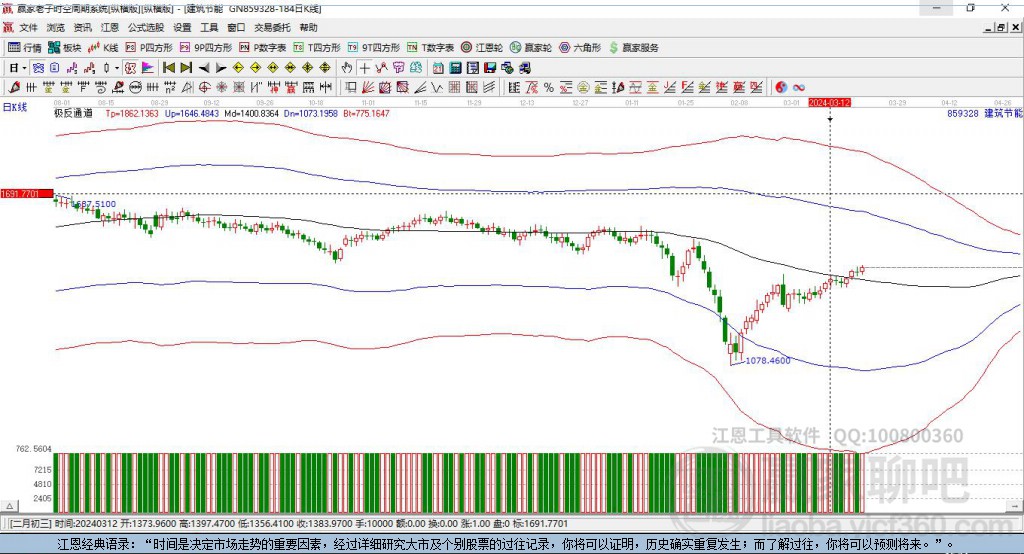
Task: Open the 设置 menu
Action: [182, 27]
